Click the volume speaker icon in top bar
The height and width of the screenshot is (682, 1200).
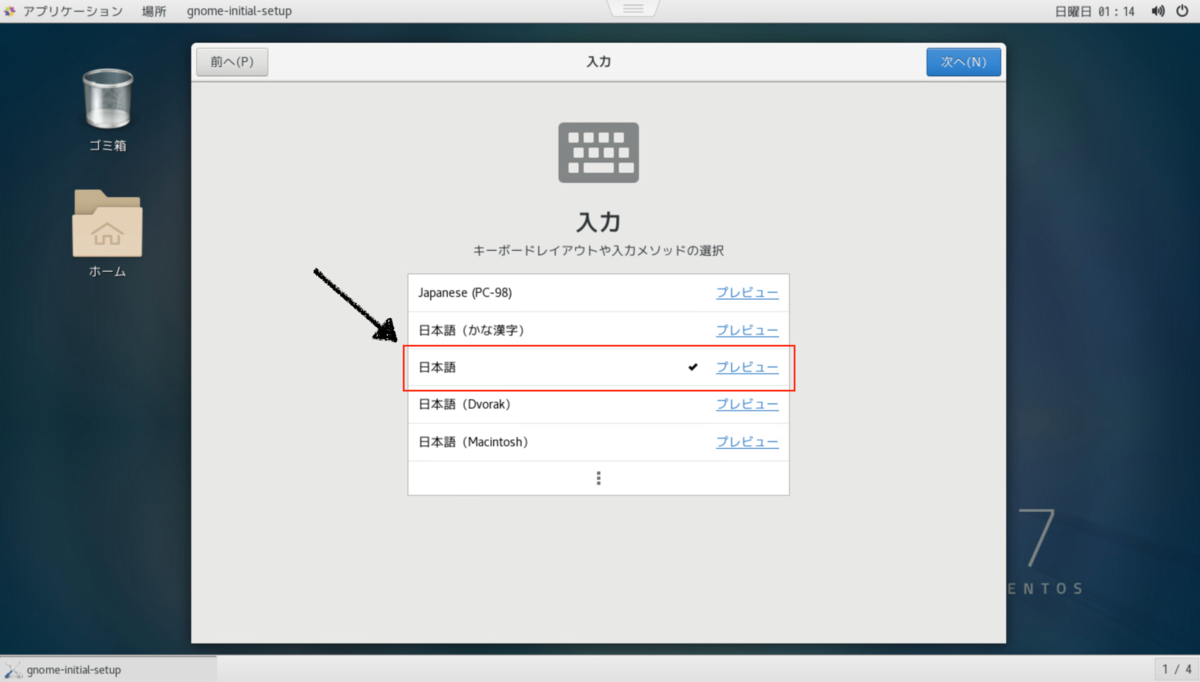pyautogui.click(x=1158, y=11)
